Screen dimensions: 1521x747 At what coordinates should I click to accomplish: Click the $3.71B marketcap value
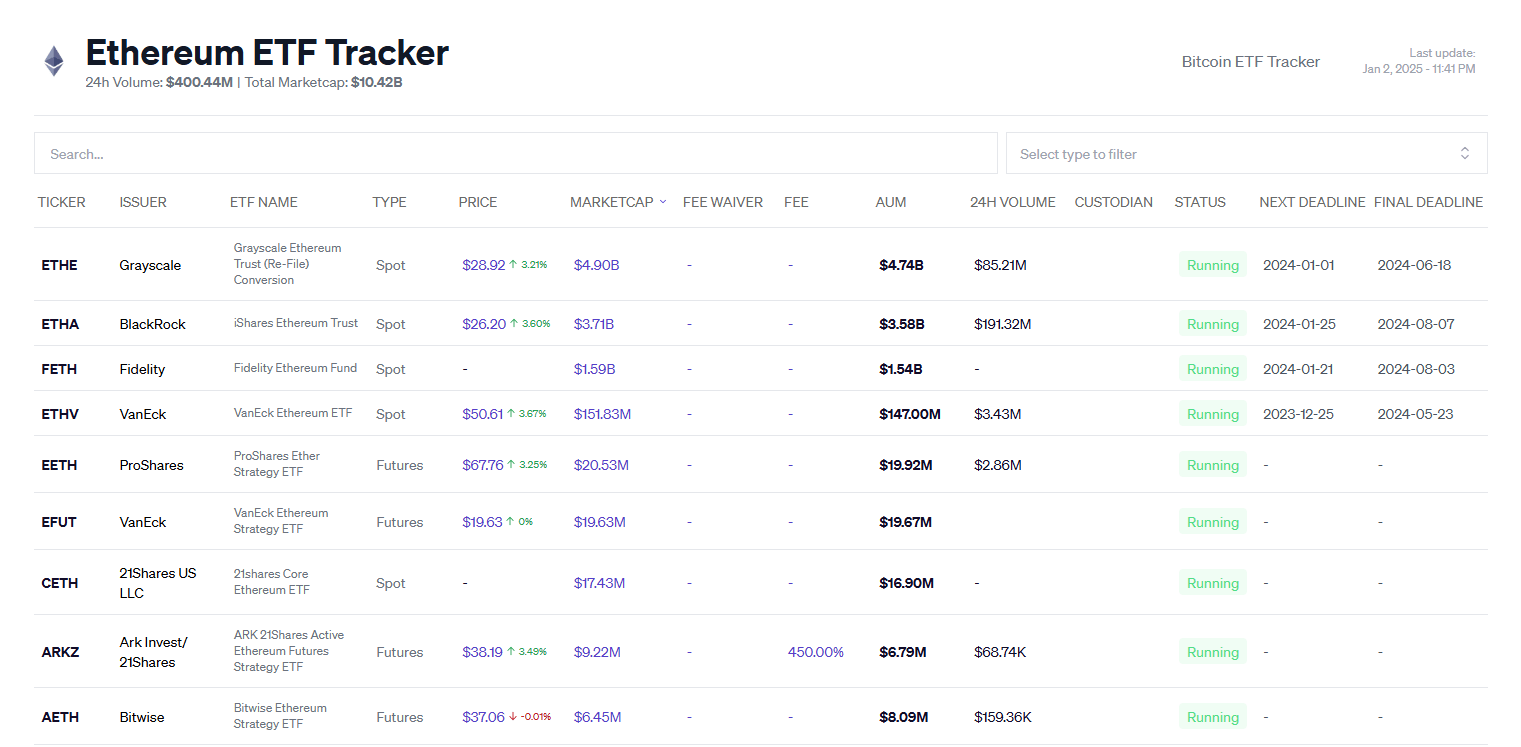pos(594,324)
